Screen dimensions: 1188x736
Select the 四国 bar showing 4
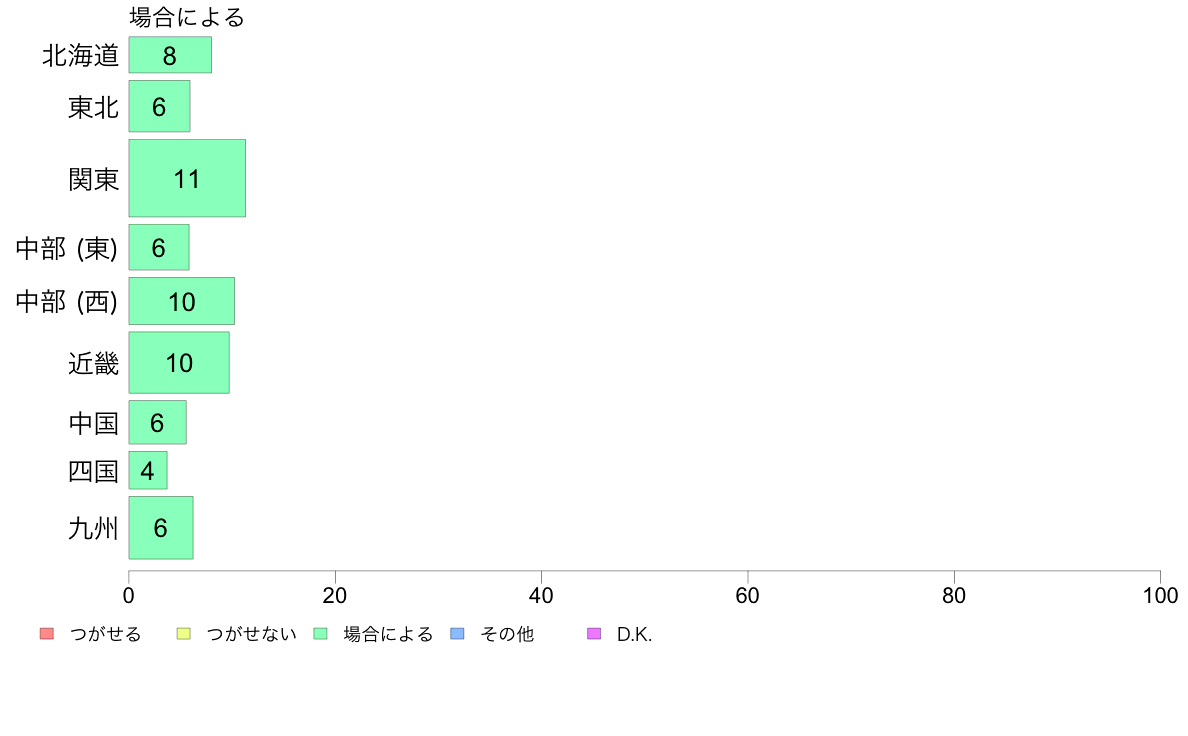(x=148, y=471)
